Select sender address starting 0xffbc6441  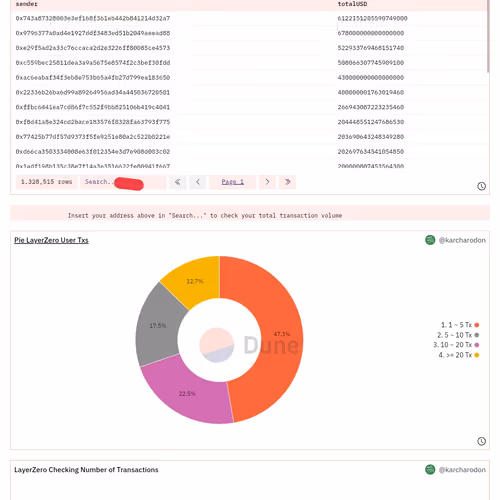pos(93,107)
